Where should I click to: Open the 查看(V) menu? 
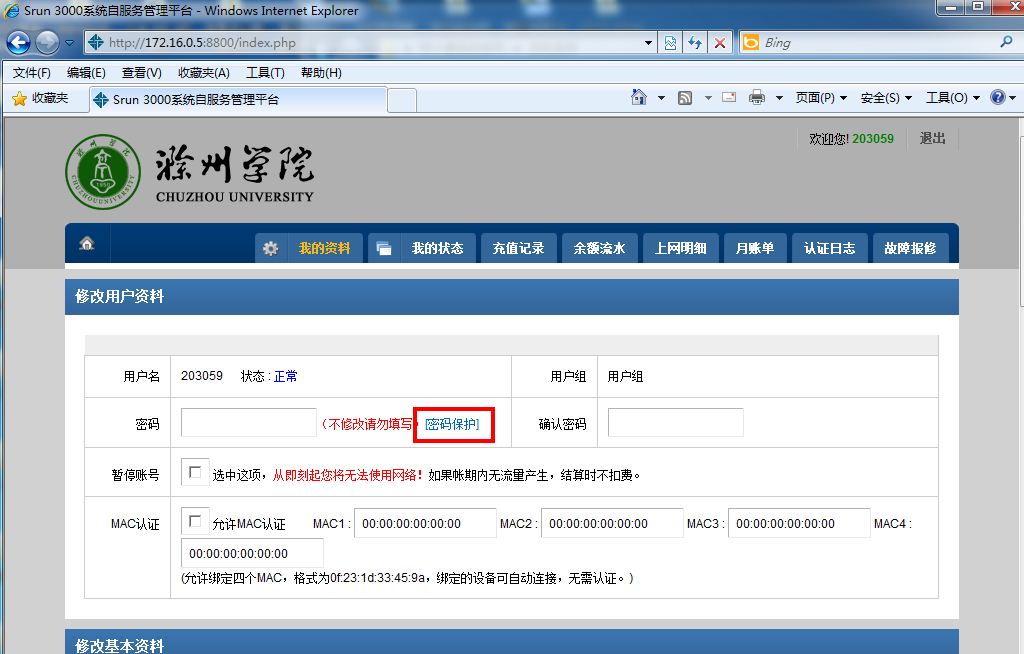[x=141, y=73]
